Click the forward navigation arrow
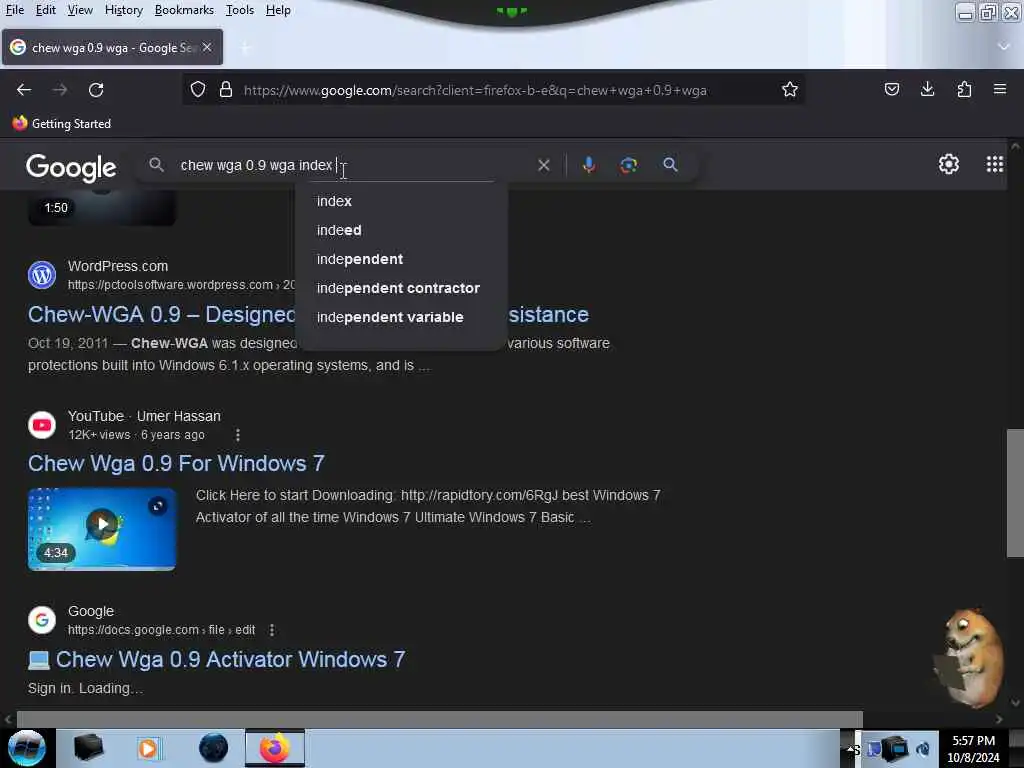 (x=60, y=89)
